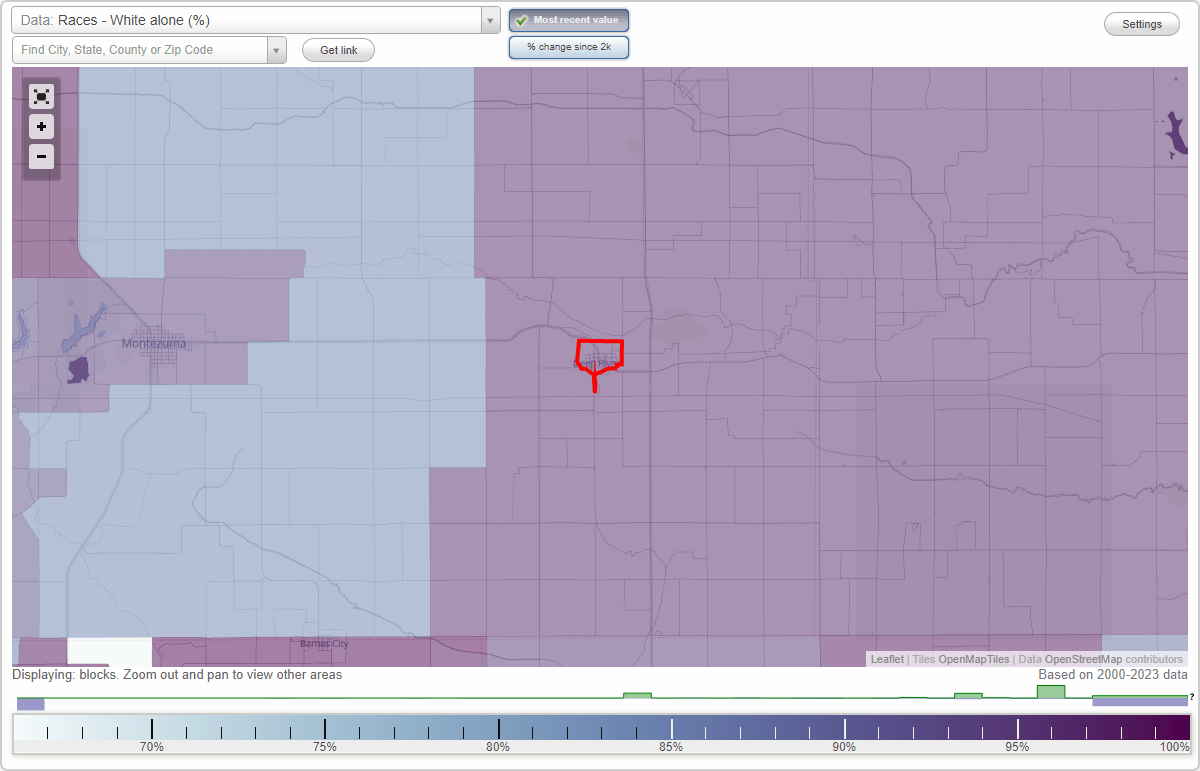Open the Data selector dropdown
Viewport: 1200px width, 771px height.
(489, 19)
